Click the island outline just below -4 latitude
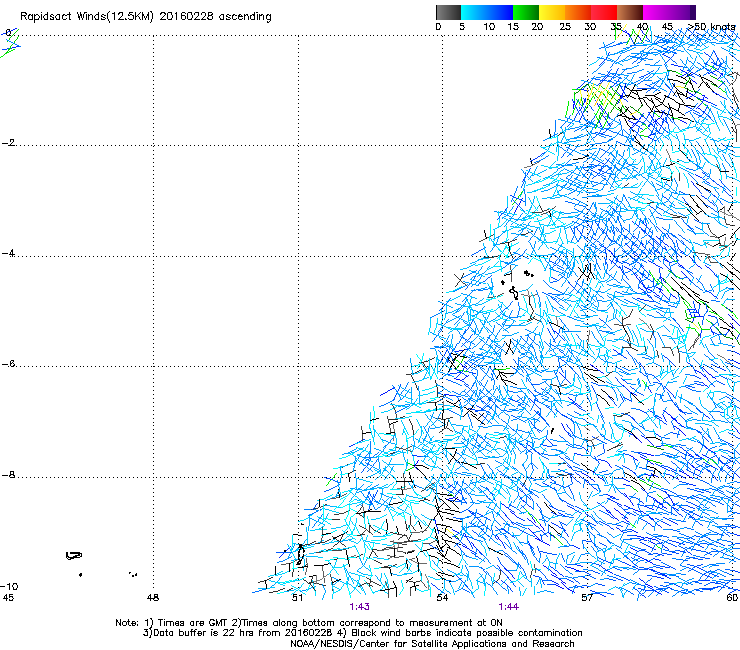Screen dimensions: 740x650 point(514,293)
